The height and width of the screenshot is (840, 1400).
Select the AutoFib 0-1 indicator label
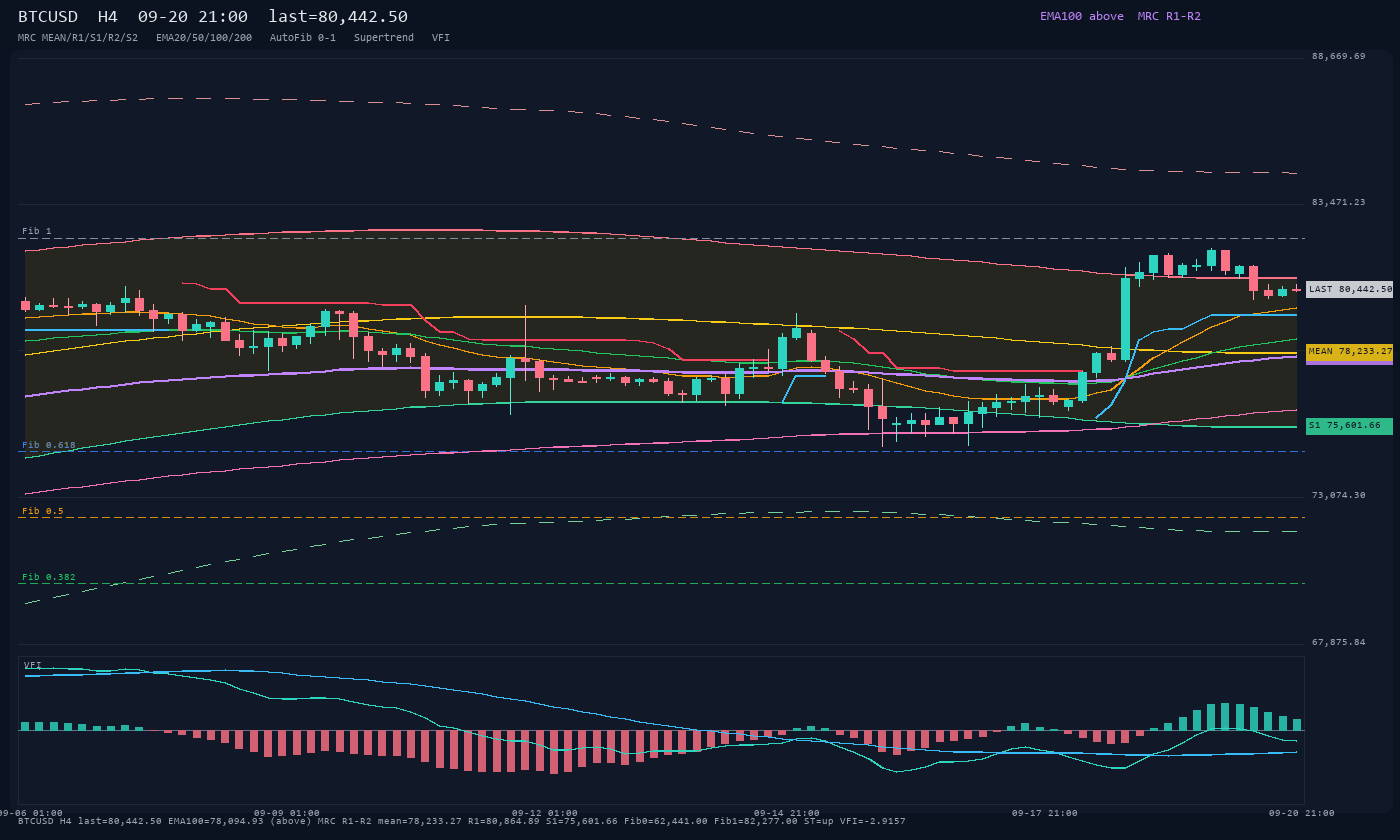[x=303, y=38]
